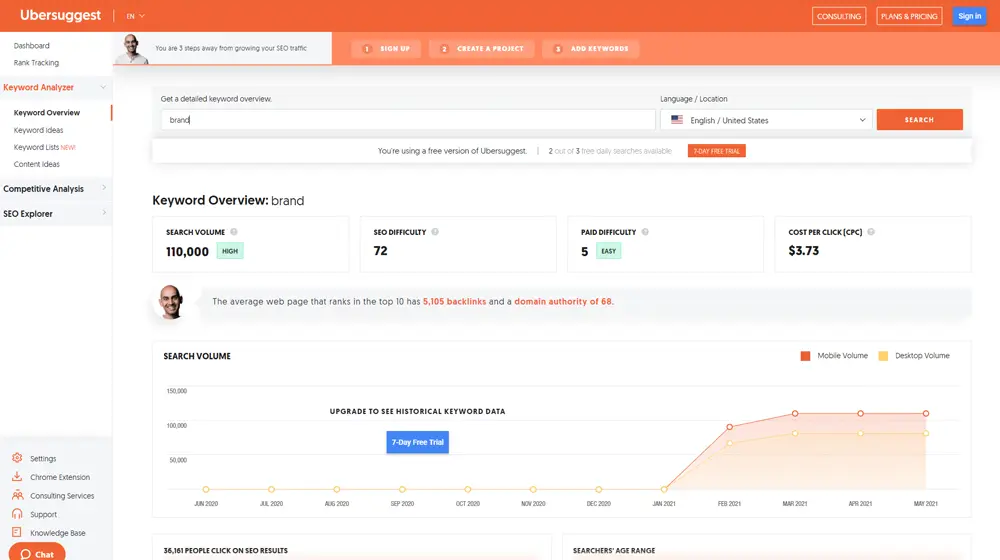Open Rank Tracking in sidebar

(x=36, y=63)
